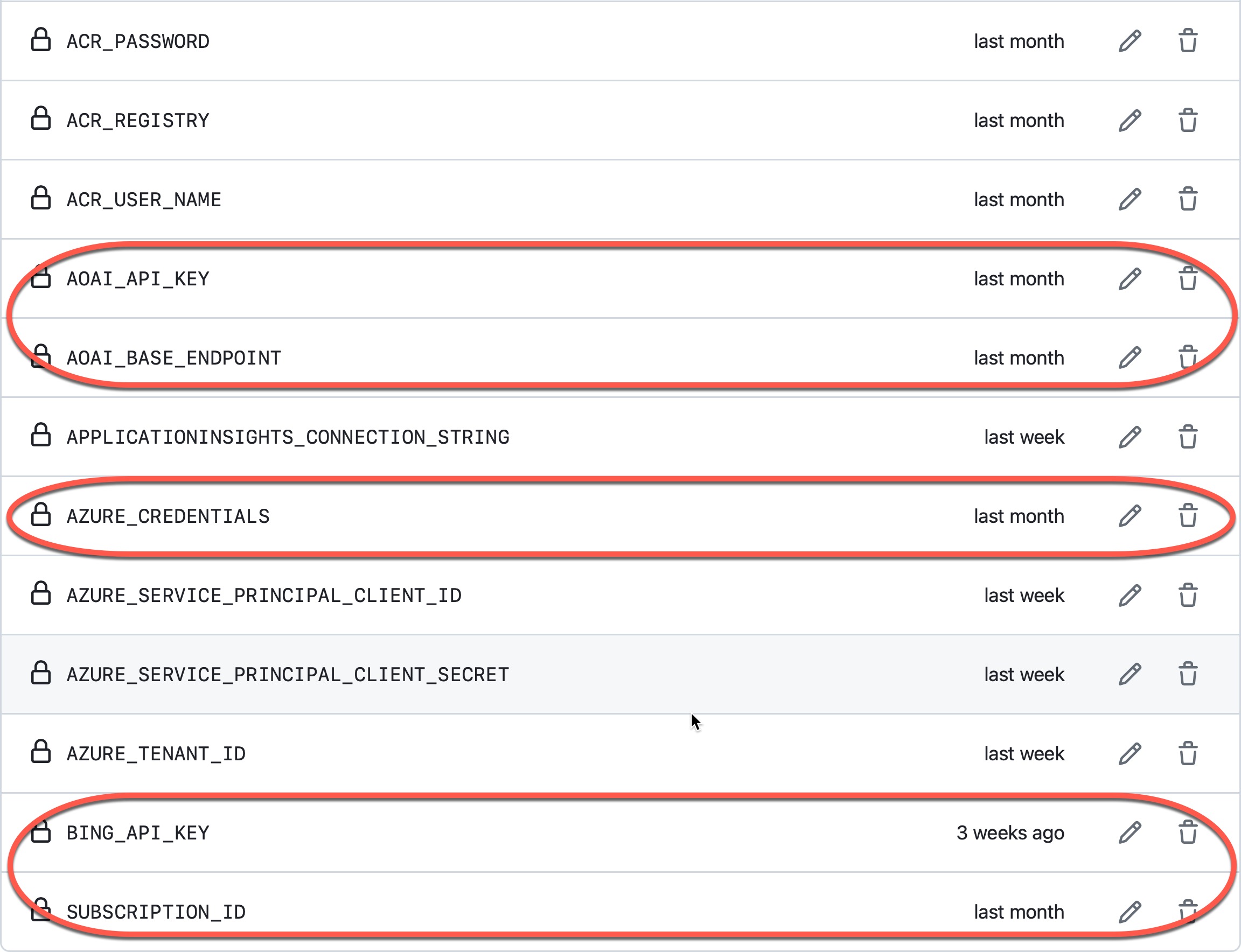
Task: Edit the AOAI_BASE_ENDPOINT secret
Action: (1130, 358)
